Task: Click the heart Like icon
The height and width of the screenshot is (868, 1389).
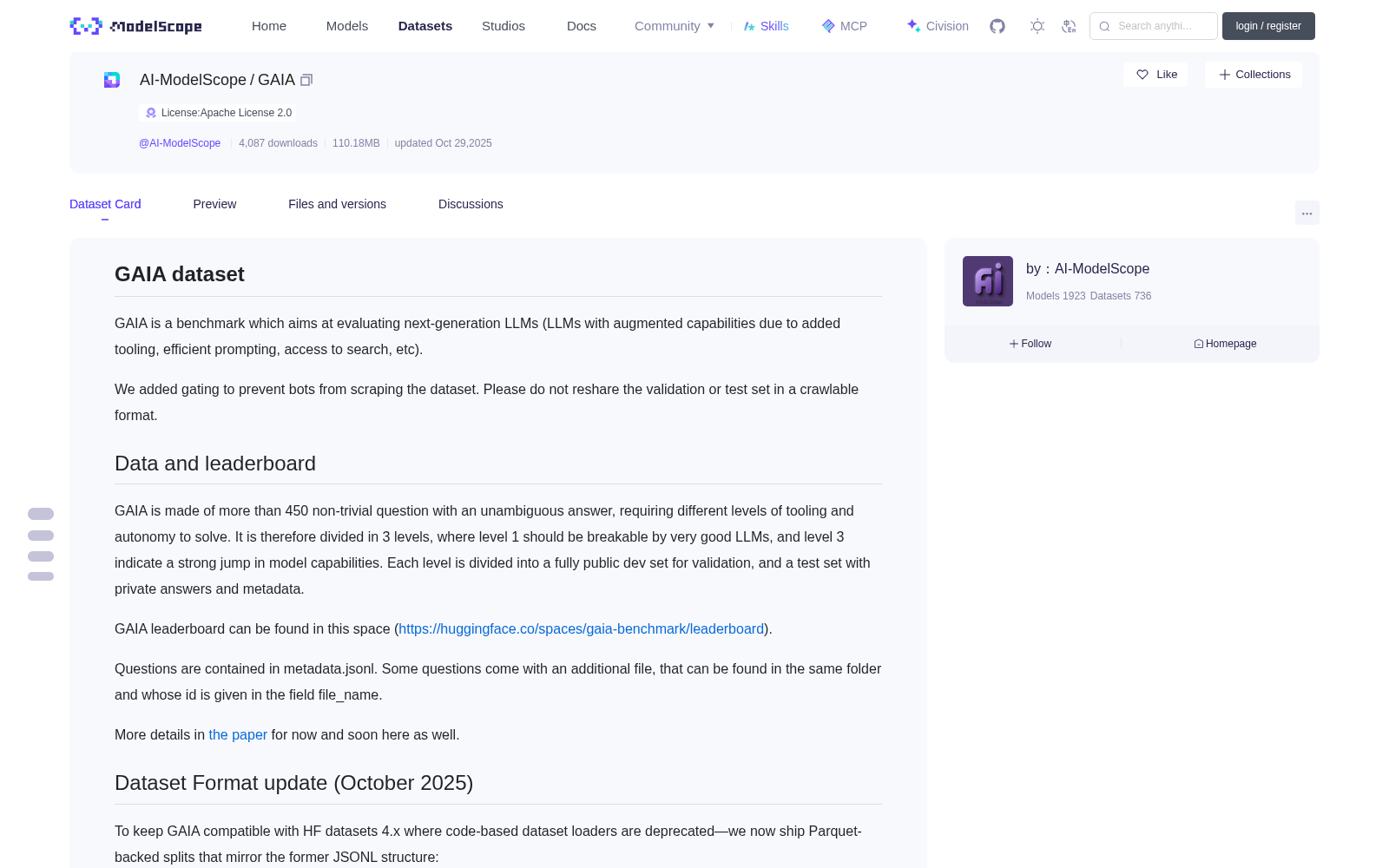Action: [x=1142, y=75]
